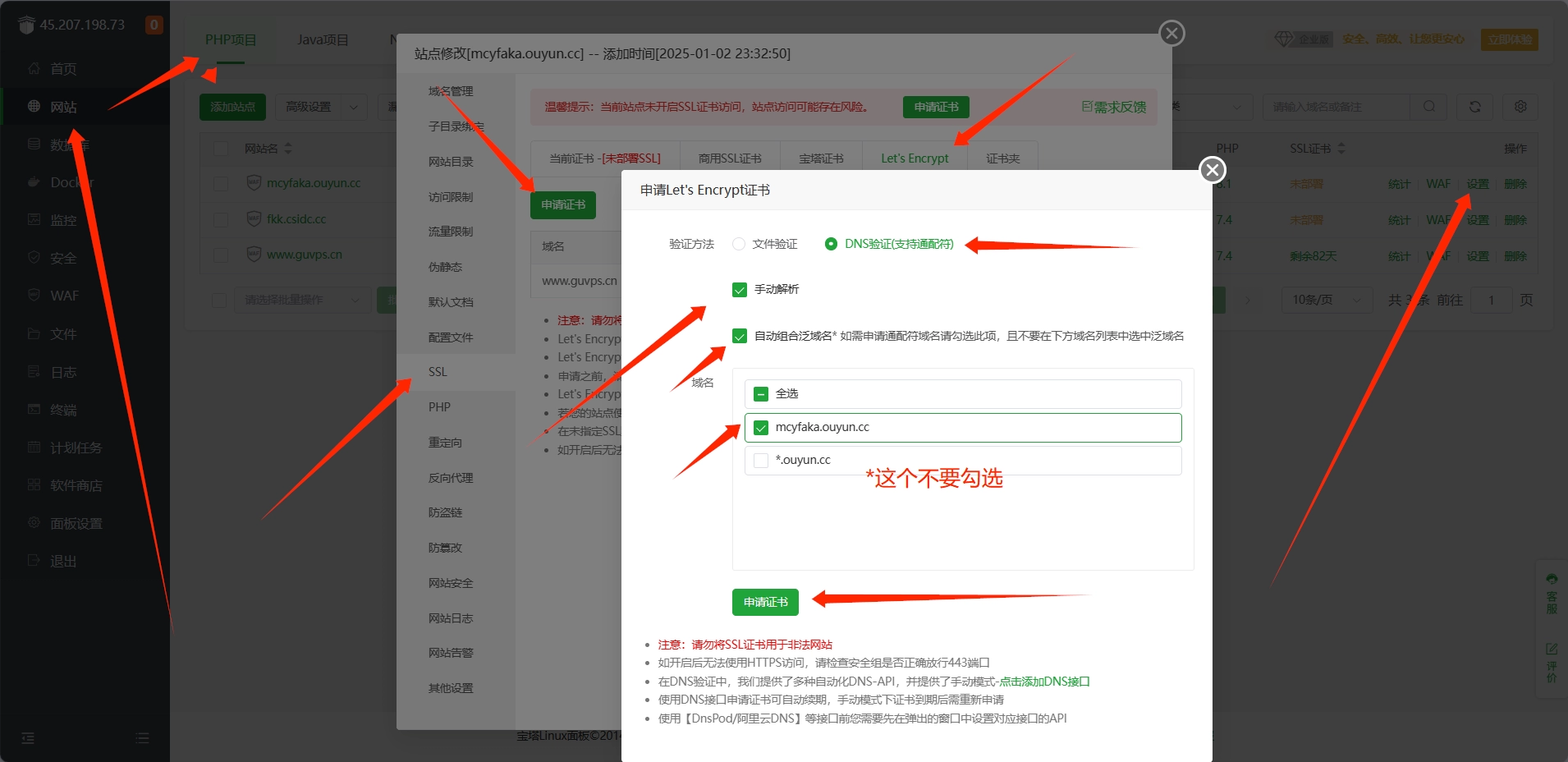Toggle the select-all checkbox in 网站名 header
1568x762 pixels.
[x=221, y=149]
